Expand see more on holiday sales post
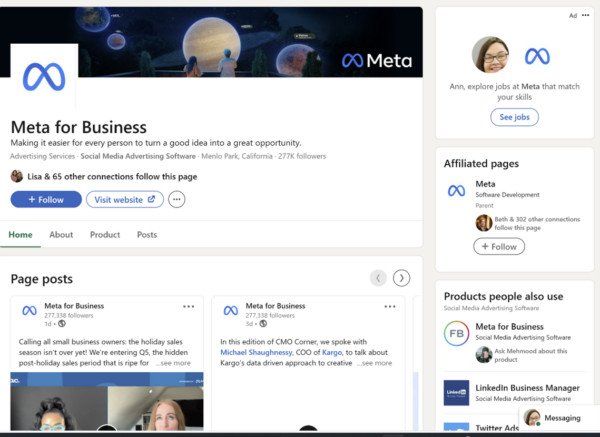This screenshot has width=600, height=437. [173, 363]
